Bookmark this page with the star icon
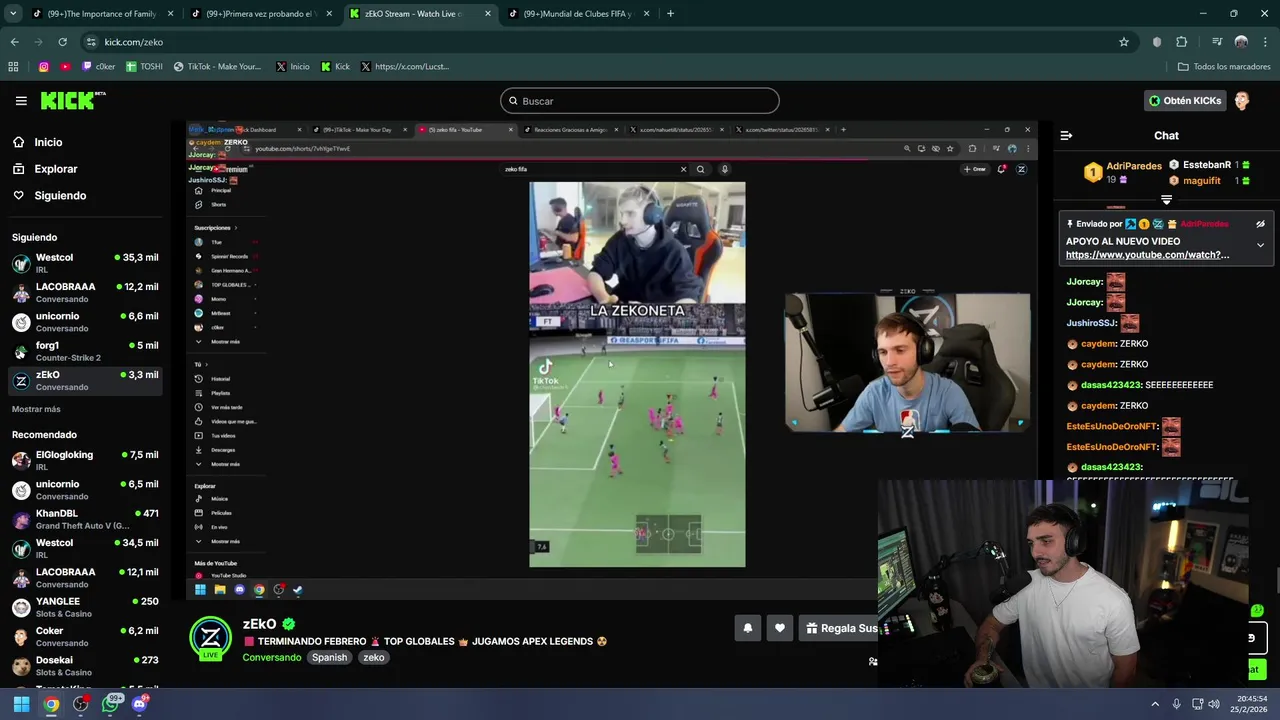The width and height of the screenshot is (1280, 720). 1124,42
